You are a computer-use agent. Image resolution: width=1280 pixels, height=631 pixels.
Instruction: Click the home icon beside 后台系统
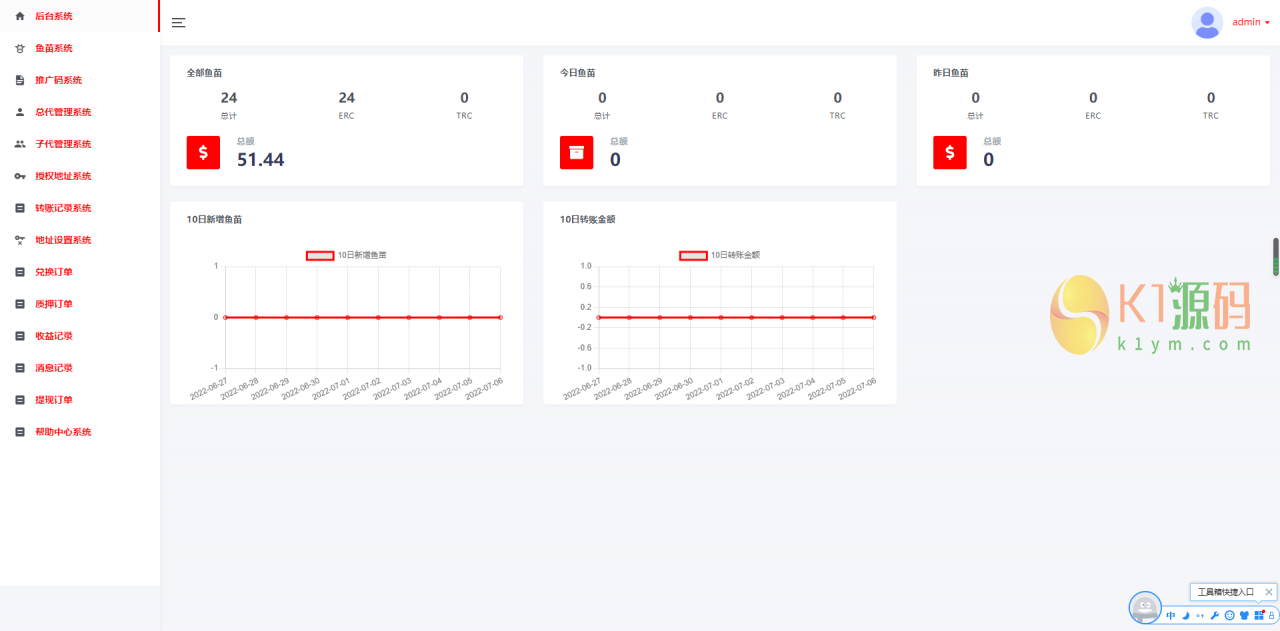point(20,16)
